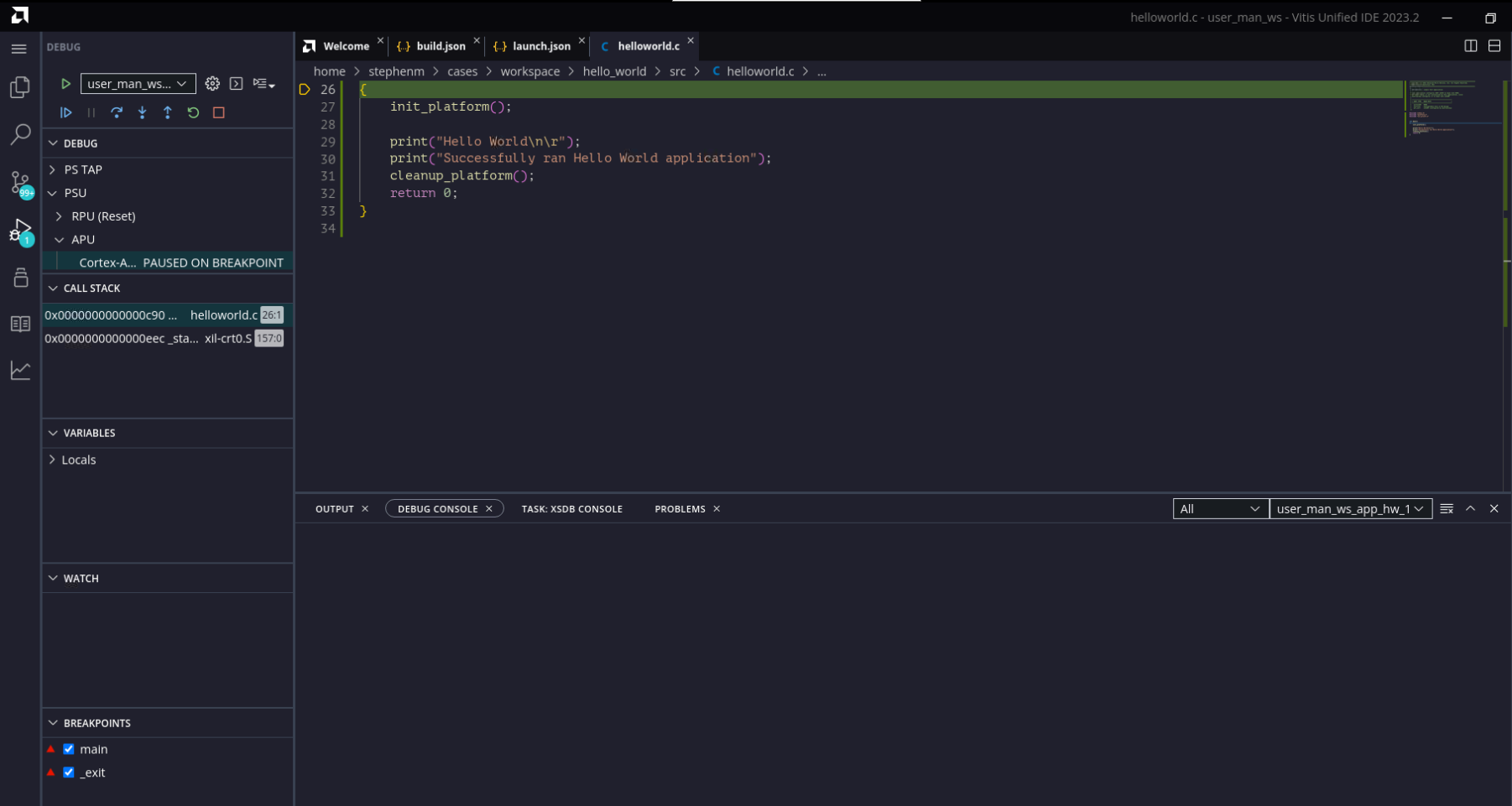The image size is (1512, 806).
Task: Open the user_man_ws_app_hw_1 session dropdown
Action: (1351, 509)
